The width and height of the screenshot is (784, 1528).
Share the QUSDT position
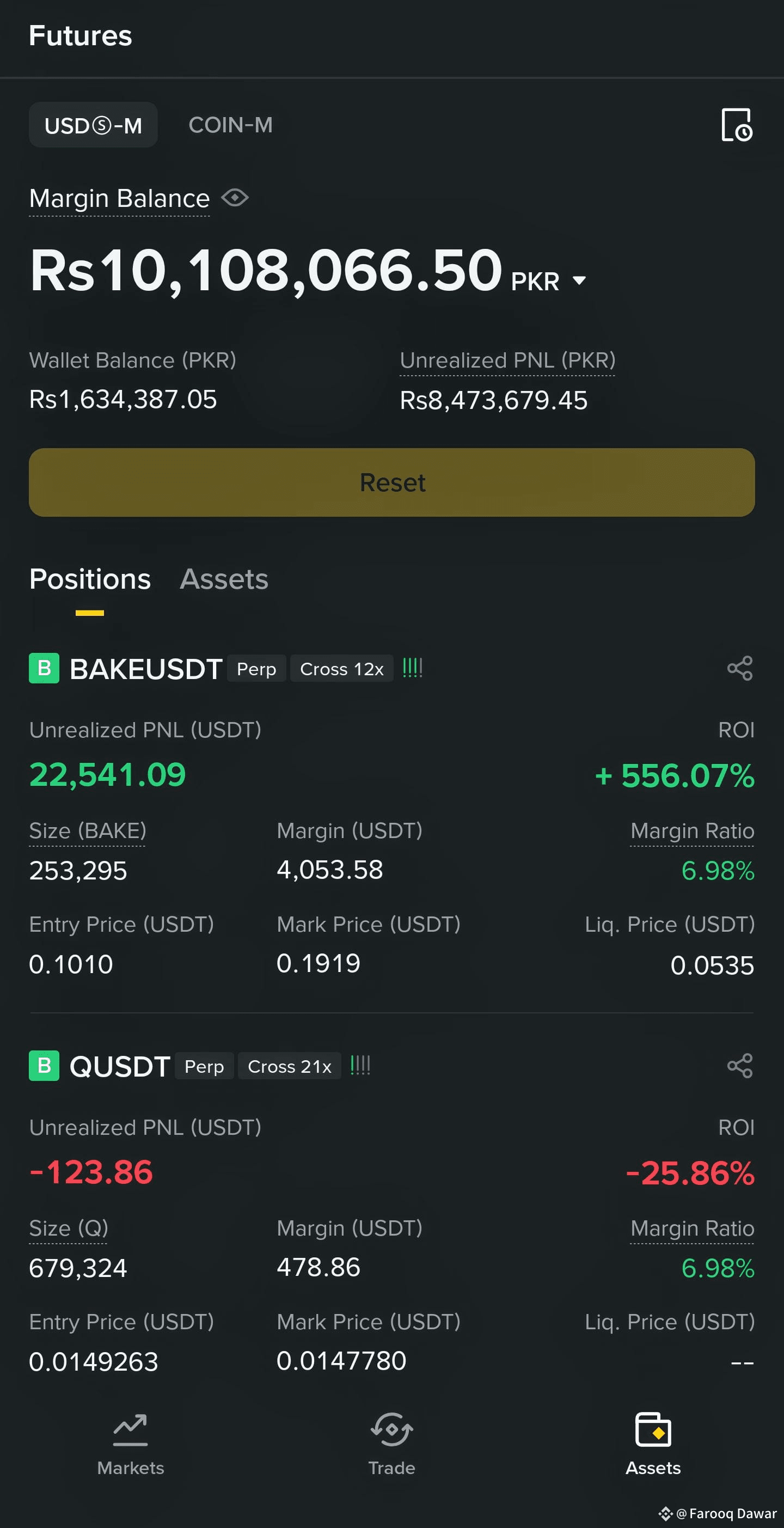click(x=739, y=1066)
